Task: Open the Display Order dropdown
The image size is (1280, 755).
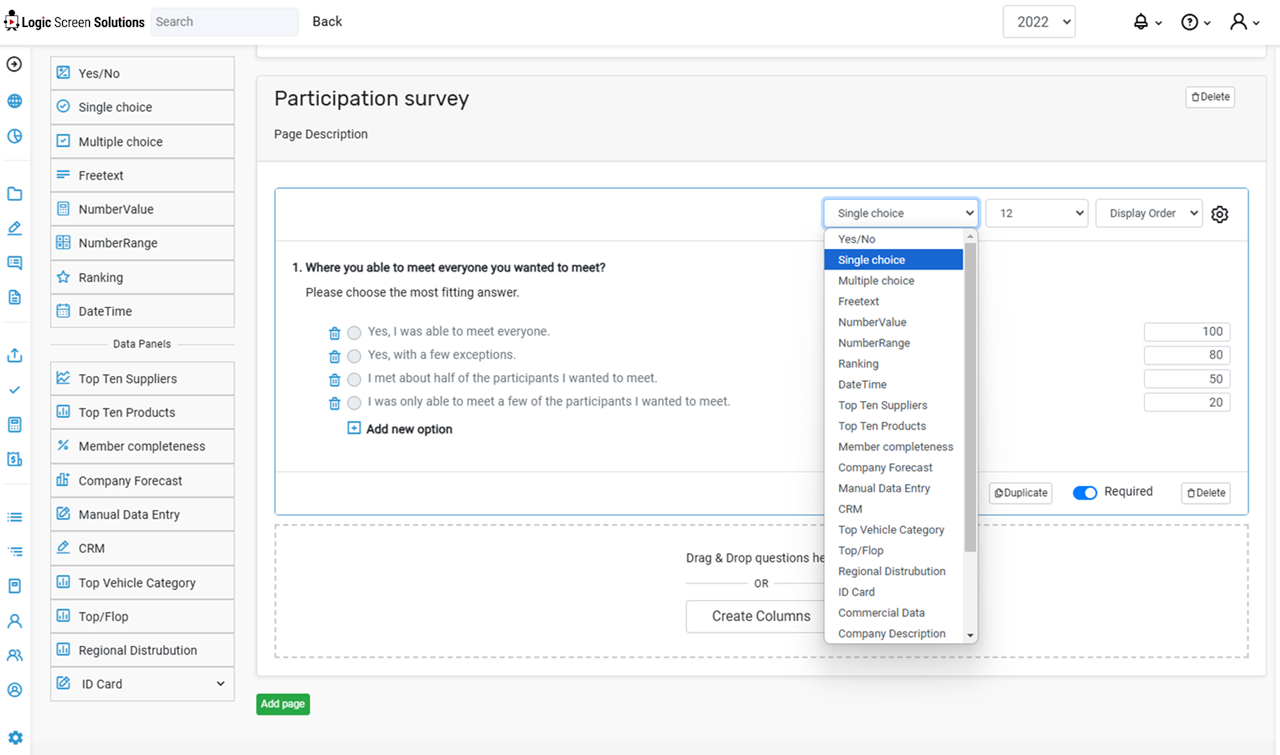Action: click(x=1149, y=213)
